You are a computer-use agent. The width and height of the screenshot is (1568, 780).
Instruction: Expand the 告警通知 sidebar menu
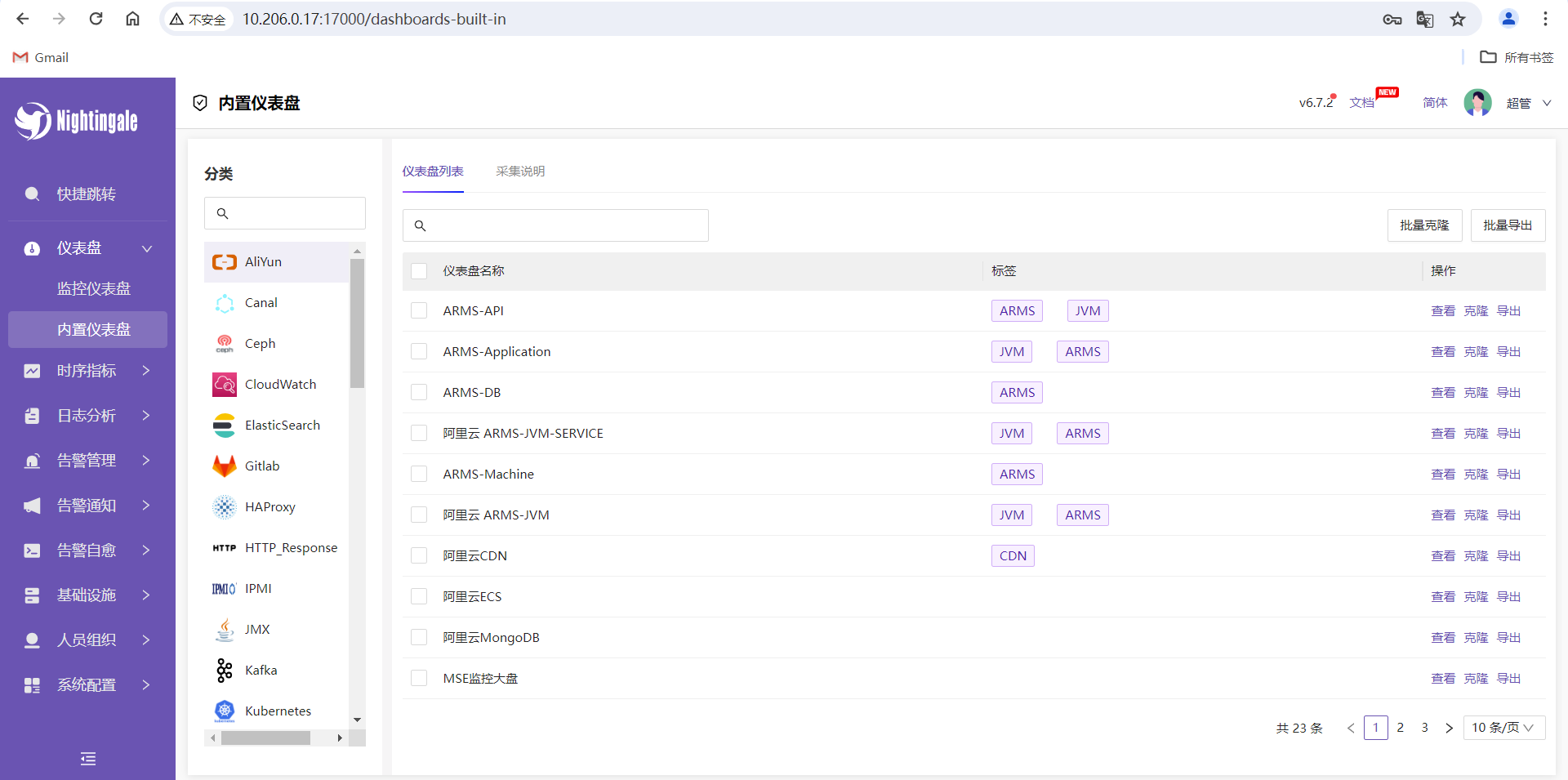(87, 506)
